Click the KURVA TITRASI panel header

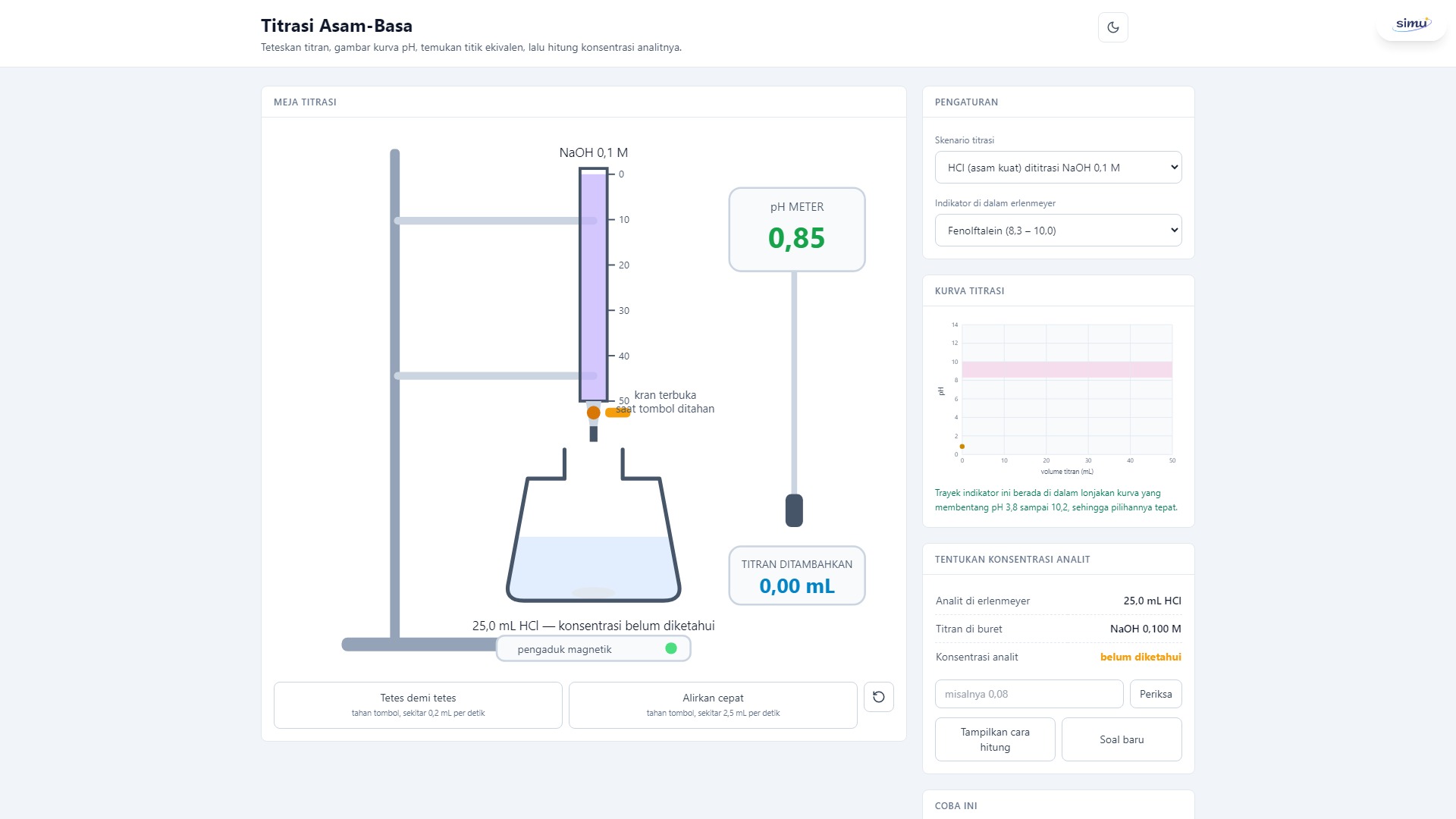(969, 291)
